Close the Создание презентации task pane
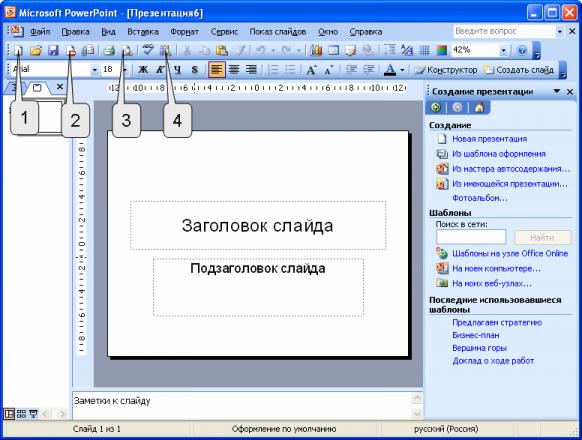The width and height of the screenshot is (582, 440). 570,91
